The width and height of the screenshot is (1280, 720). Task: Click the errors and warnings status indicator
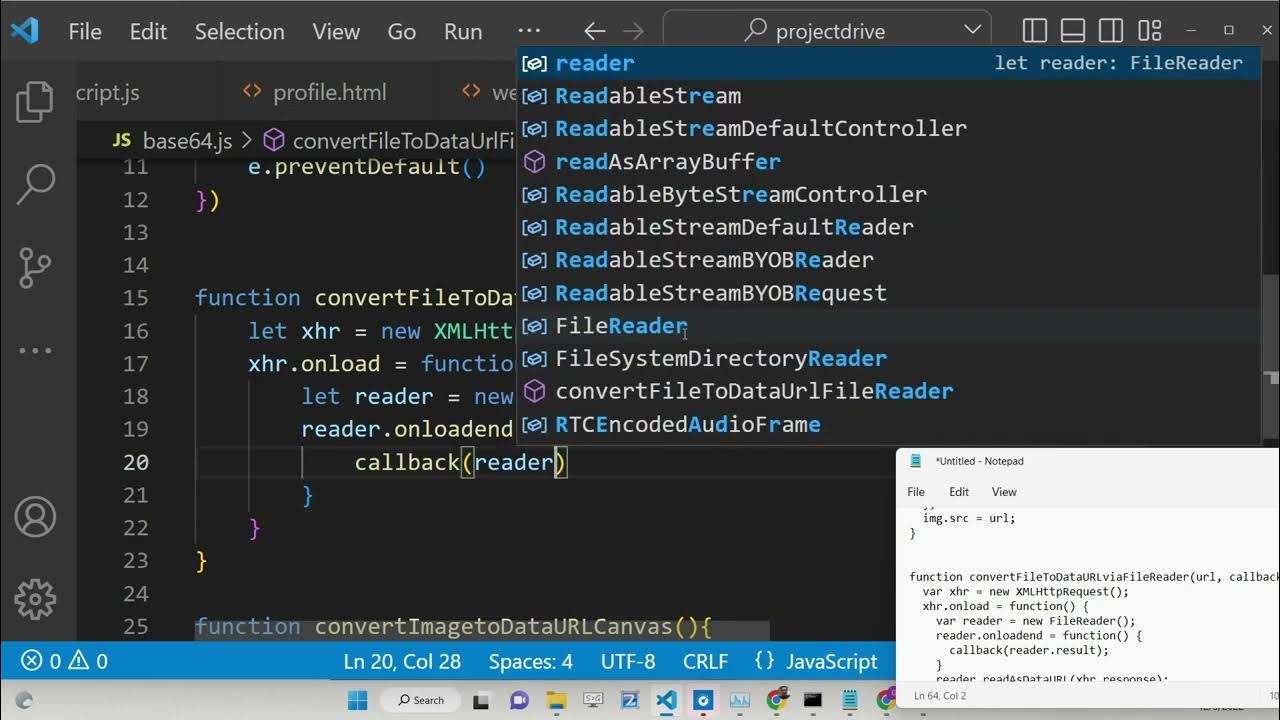tap(65, 661)
